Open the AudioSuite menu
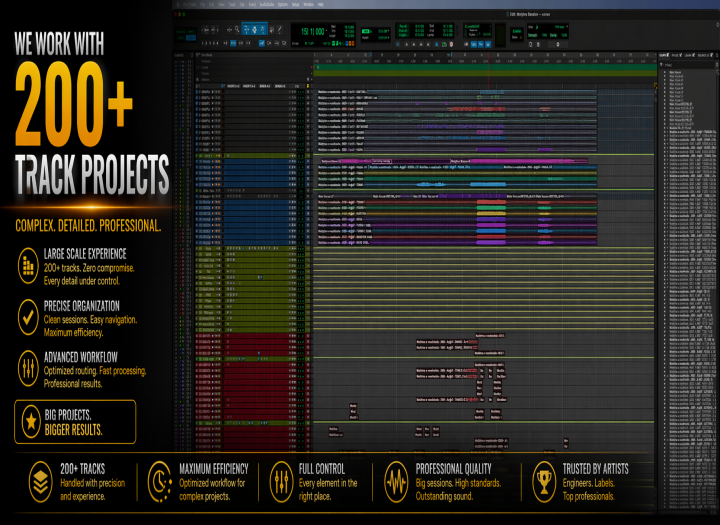 click(264, 4)
